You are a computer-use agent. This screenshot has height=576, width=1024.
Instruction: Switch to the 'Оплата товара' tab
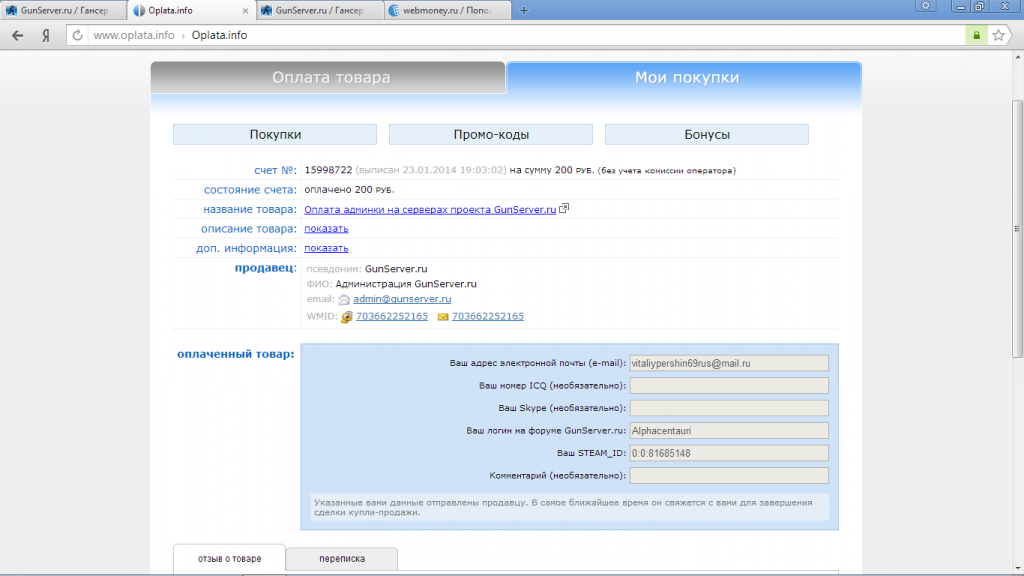click(330, 78)
